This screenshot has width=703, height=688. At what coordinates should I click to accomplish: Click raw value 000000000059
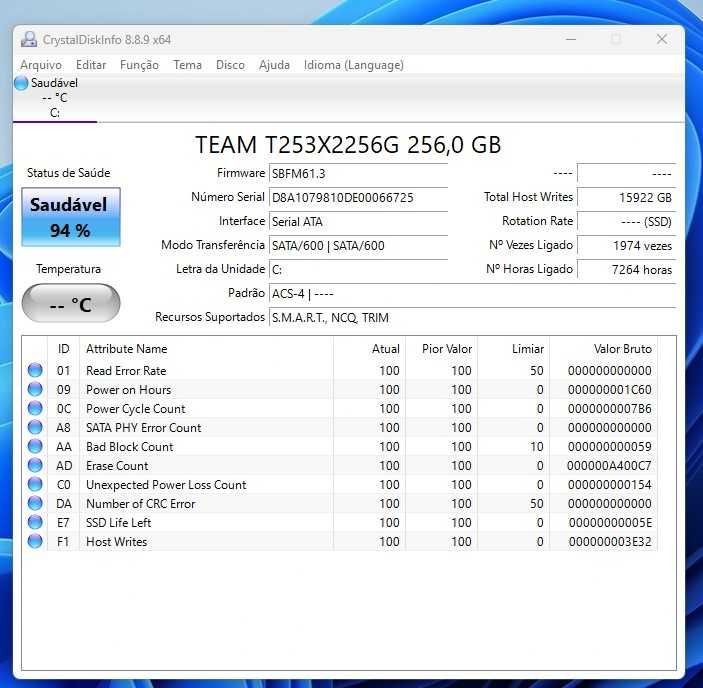pos(609,447)
